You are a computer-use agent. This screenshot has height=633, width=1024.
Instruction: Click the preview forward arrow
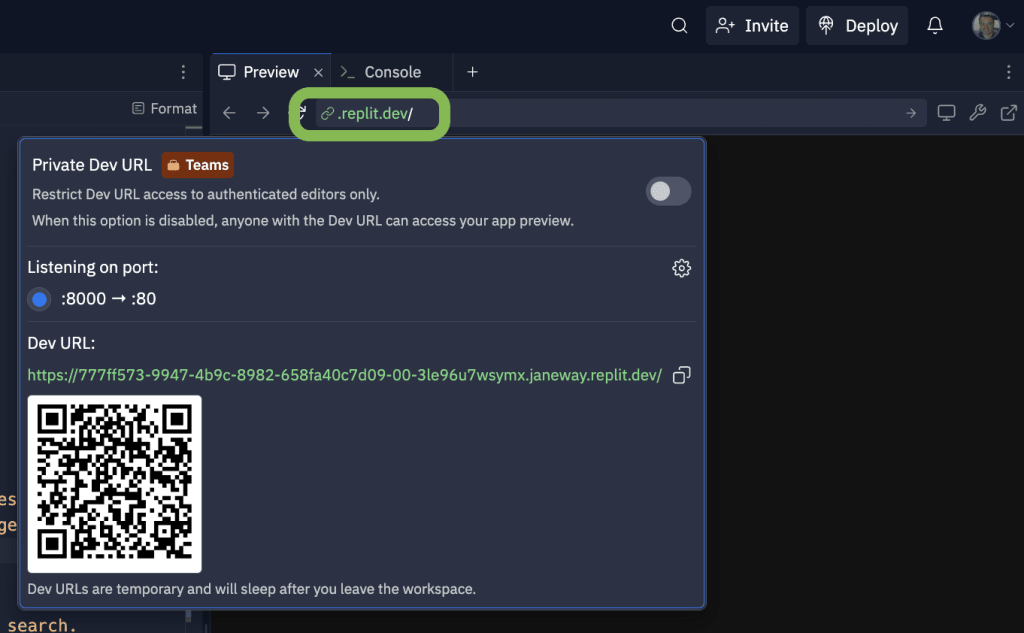pyautogui.click(x=263, y=113)
